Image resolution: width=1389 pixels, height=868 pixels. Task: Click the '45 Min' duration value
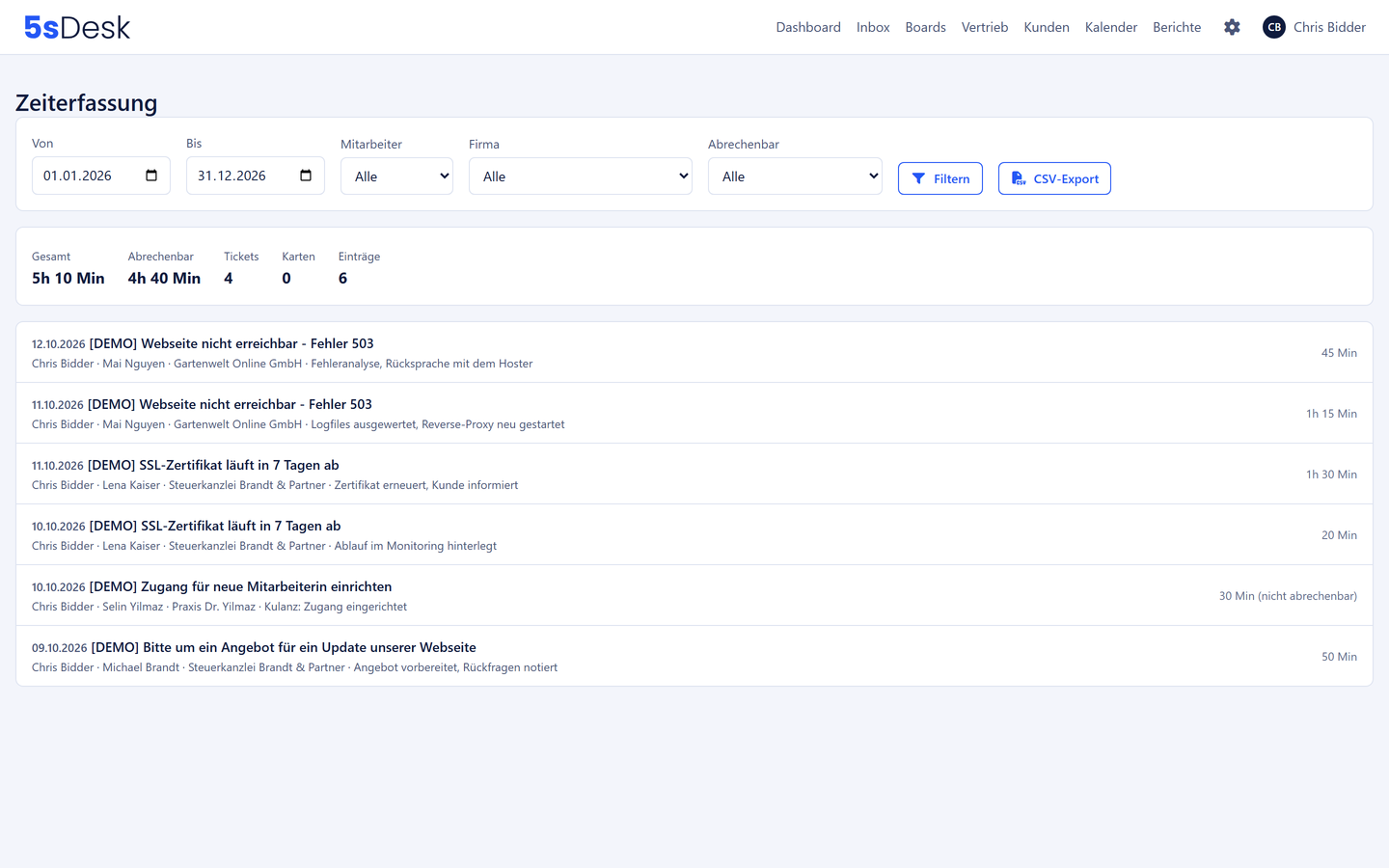coord(1339,353)
